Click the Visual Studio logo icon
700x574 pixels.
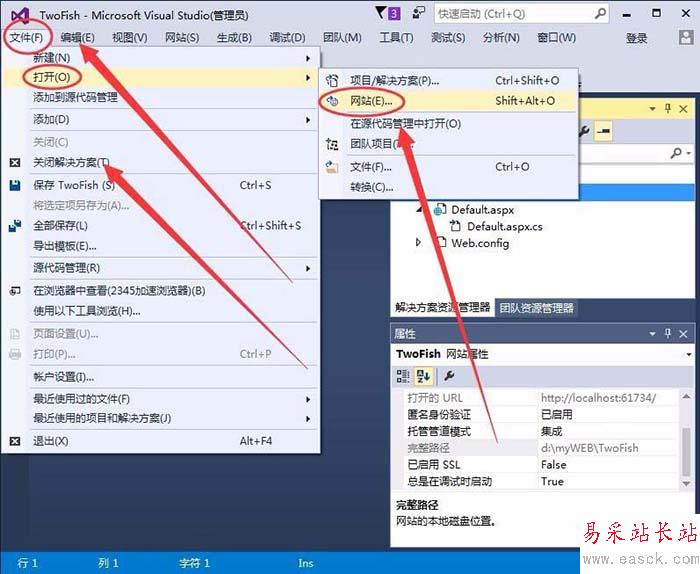20,16
